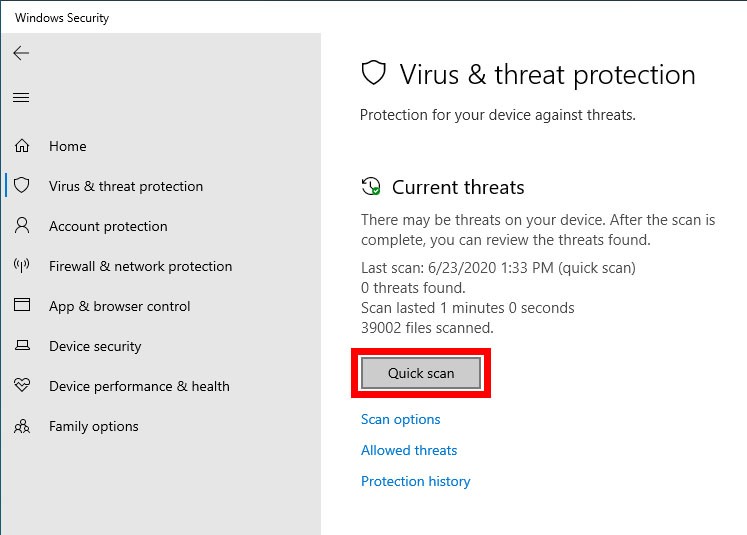The image size is (747, 535).
Task: View Allowed threats link
Action: pyautogui.click(x=409, y=450)
